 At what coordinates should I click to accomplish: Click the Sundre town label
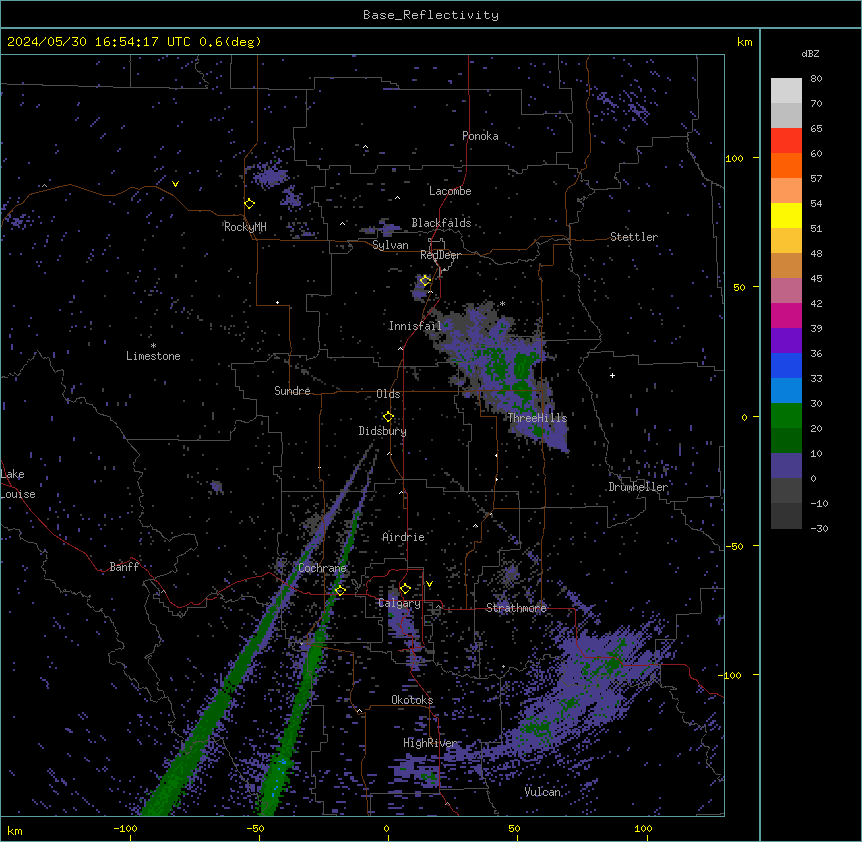coord(292,391)
